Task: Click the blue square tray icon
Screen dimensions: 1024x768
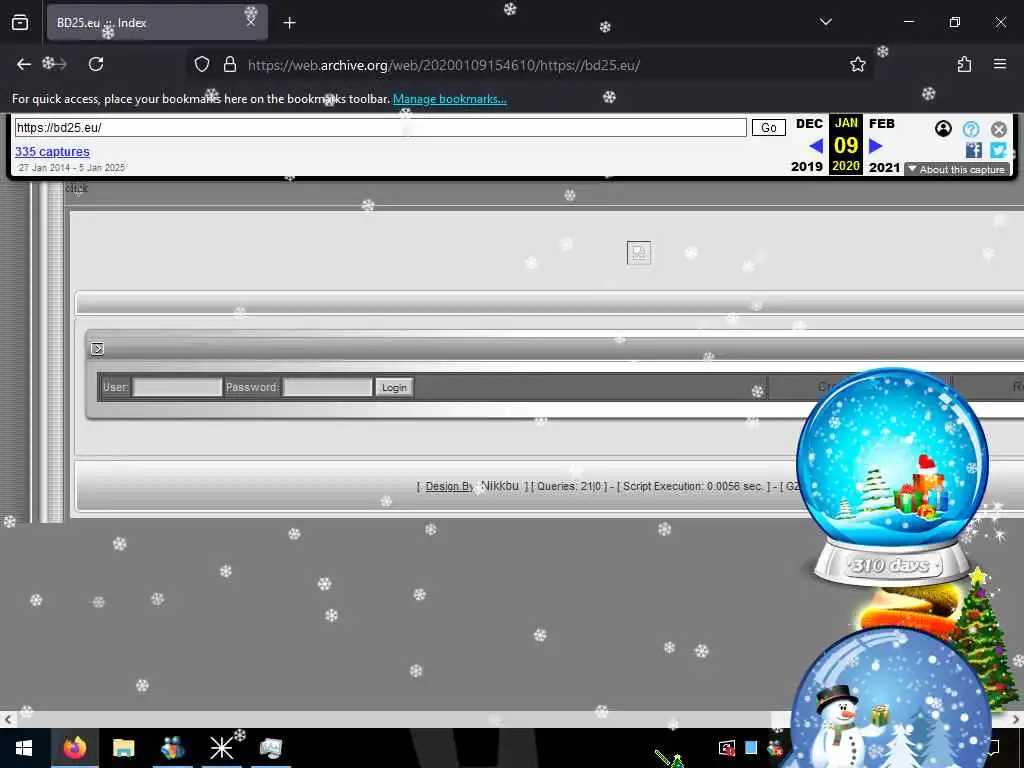Action: [x=751, y=748]
